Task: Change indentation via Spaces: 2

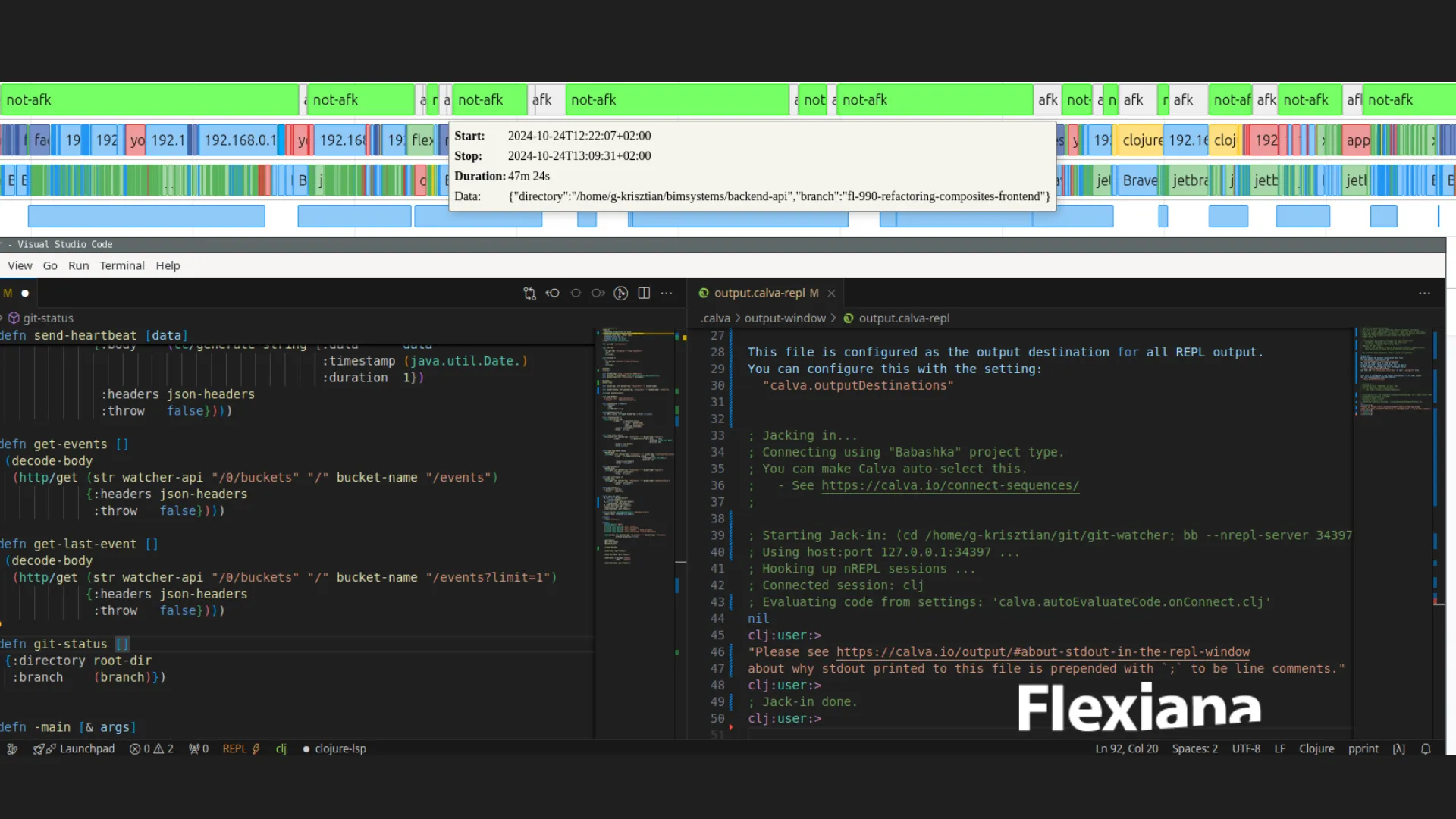Action: coord(1195,748)
